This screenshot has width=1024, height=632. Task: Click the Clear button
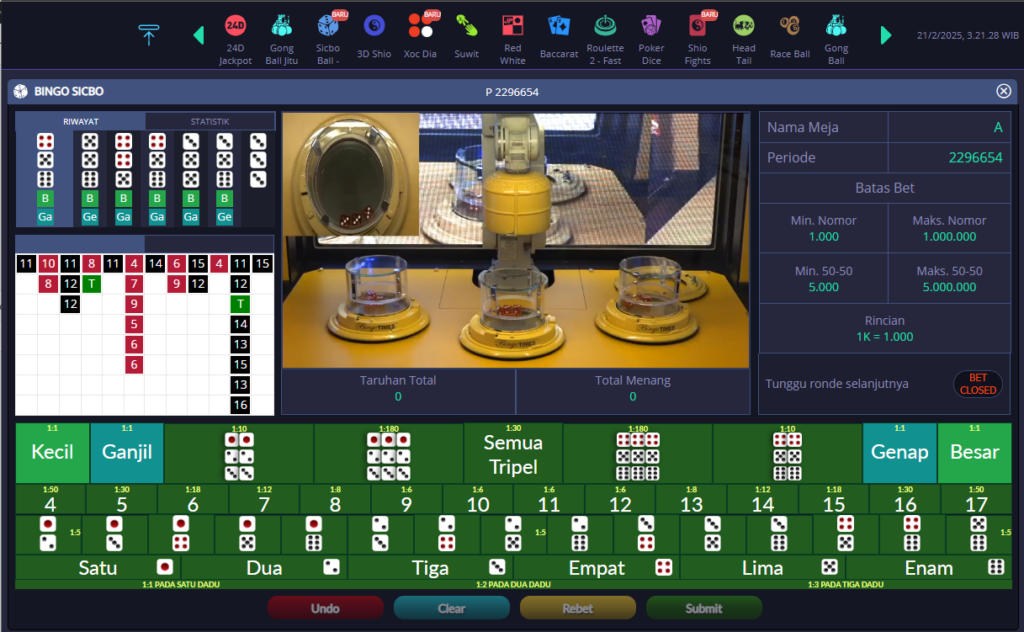(x=451, y=608)
